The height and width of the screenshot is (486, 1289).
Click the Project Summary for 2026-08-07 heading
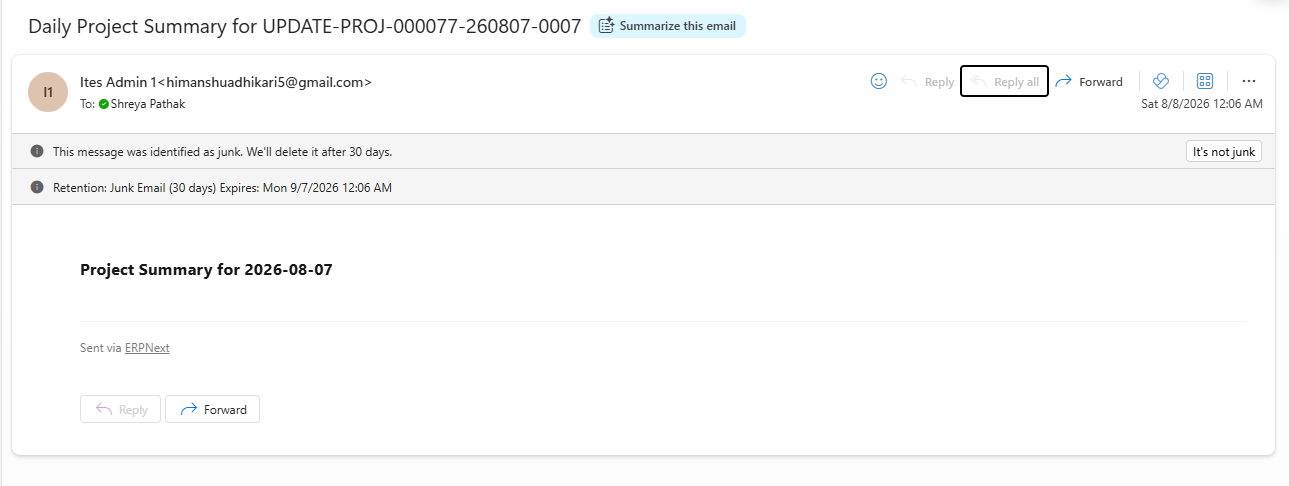pos(206,269)
